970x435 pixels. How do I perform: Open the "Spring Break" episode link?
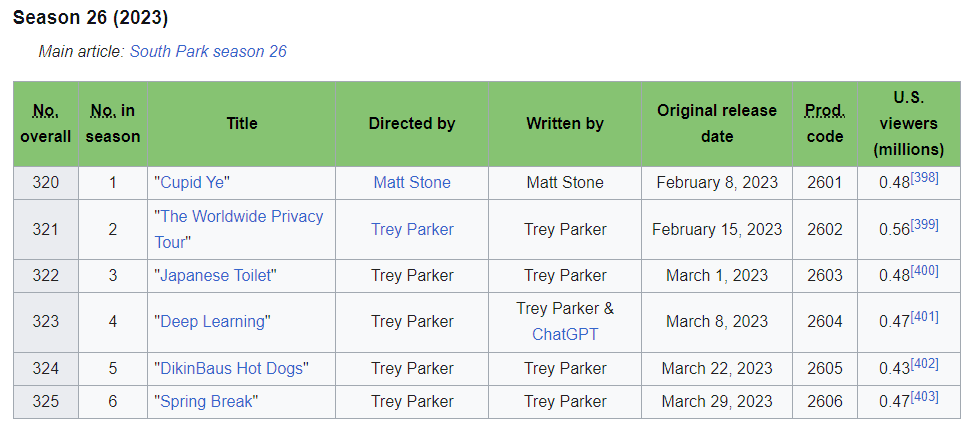[x=205, y=401]
